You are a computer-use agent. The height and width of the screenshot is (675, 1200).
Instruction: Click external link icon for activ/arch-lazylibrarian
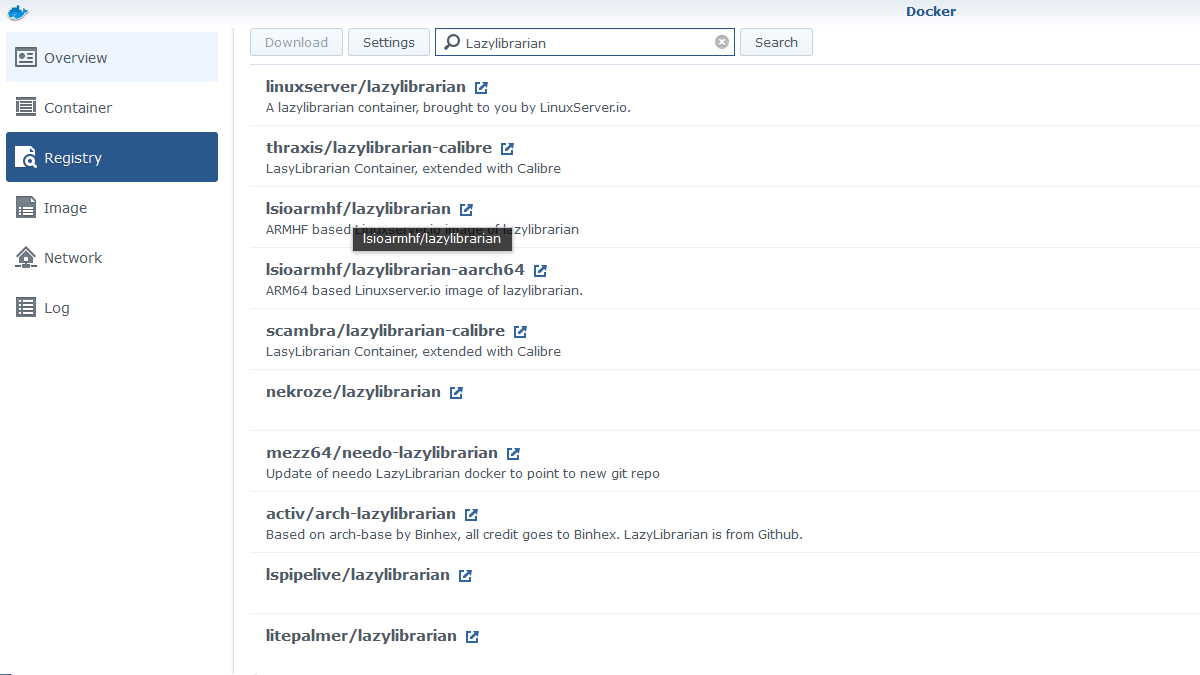(x=471, y=515)
